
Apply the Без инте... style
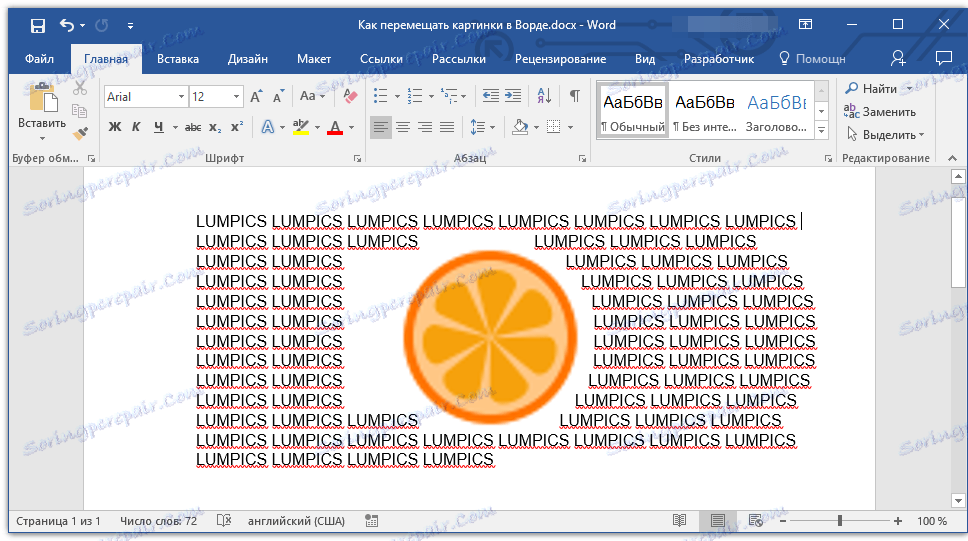tap(704, 111)
